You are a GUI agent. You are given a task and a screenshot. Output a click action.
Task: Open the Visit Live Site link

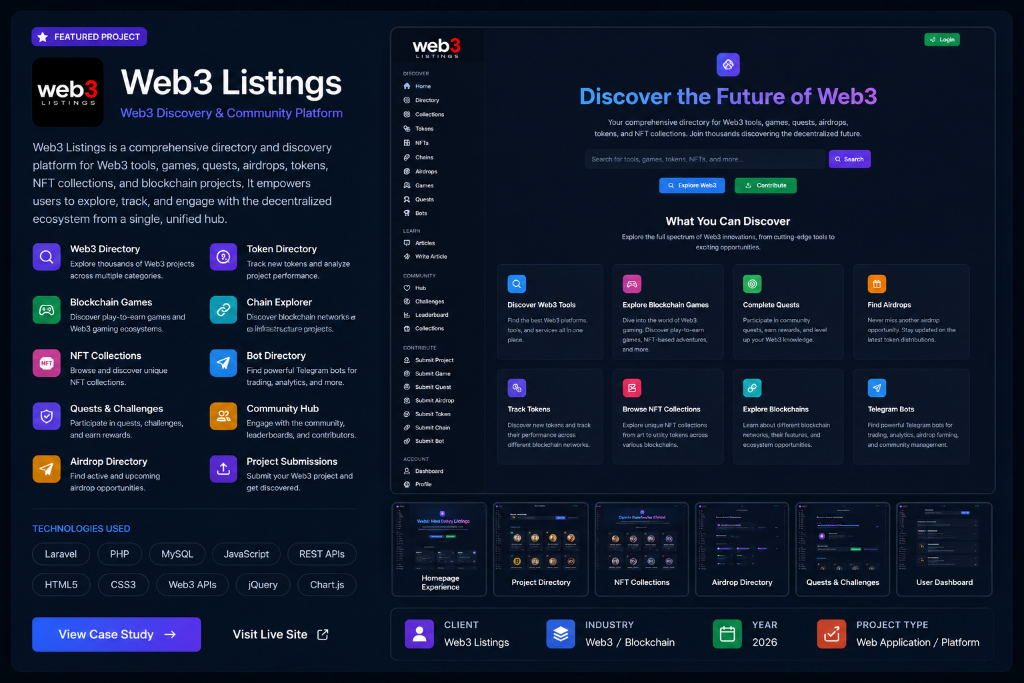(281, 635)
